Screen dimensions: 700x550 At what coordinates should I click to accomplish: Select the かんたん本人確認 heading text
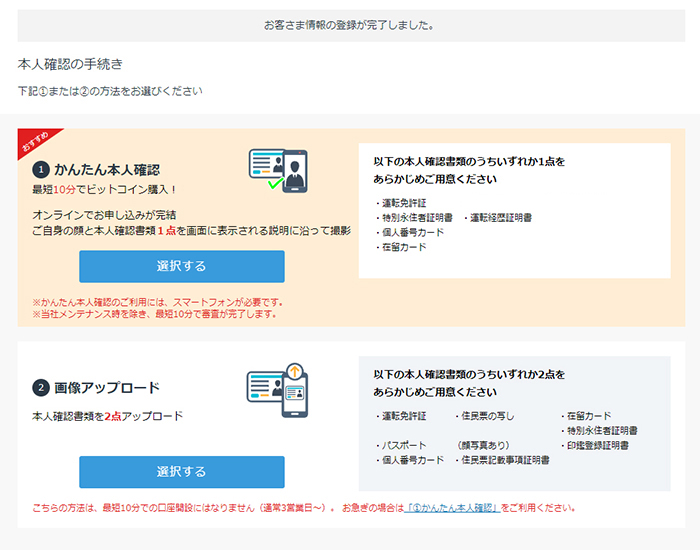[107, 169]
